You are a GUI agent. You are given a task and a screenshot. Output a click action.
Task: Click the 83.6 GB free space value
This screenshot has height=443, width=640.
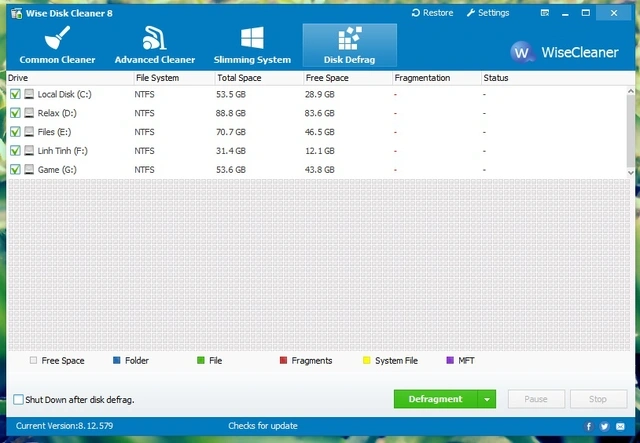point(320,113)
